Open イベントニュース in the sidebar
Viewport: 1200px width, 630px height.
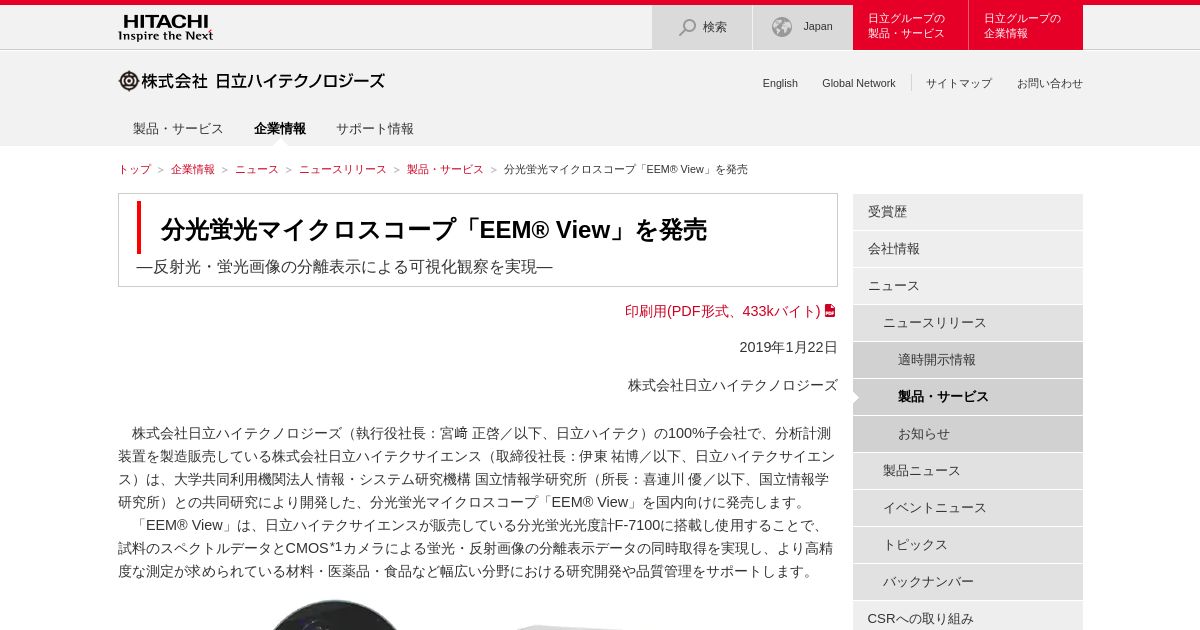pyautogui.click(x=968, y=508)
